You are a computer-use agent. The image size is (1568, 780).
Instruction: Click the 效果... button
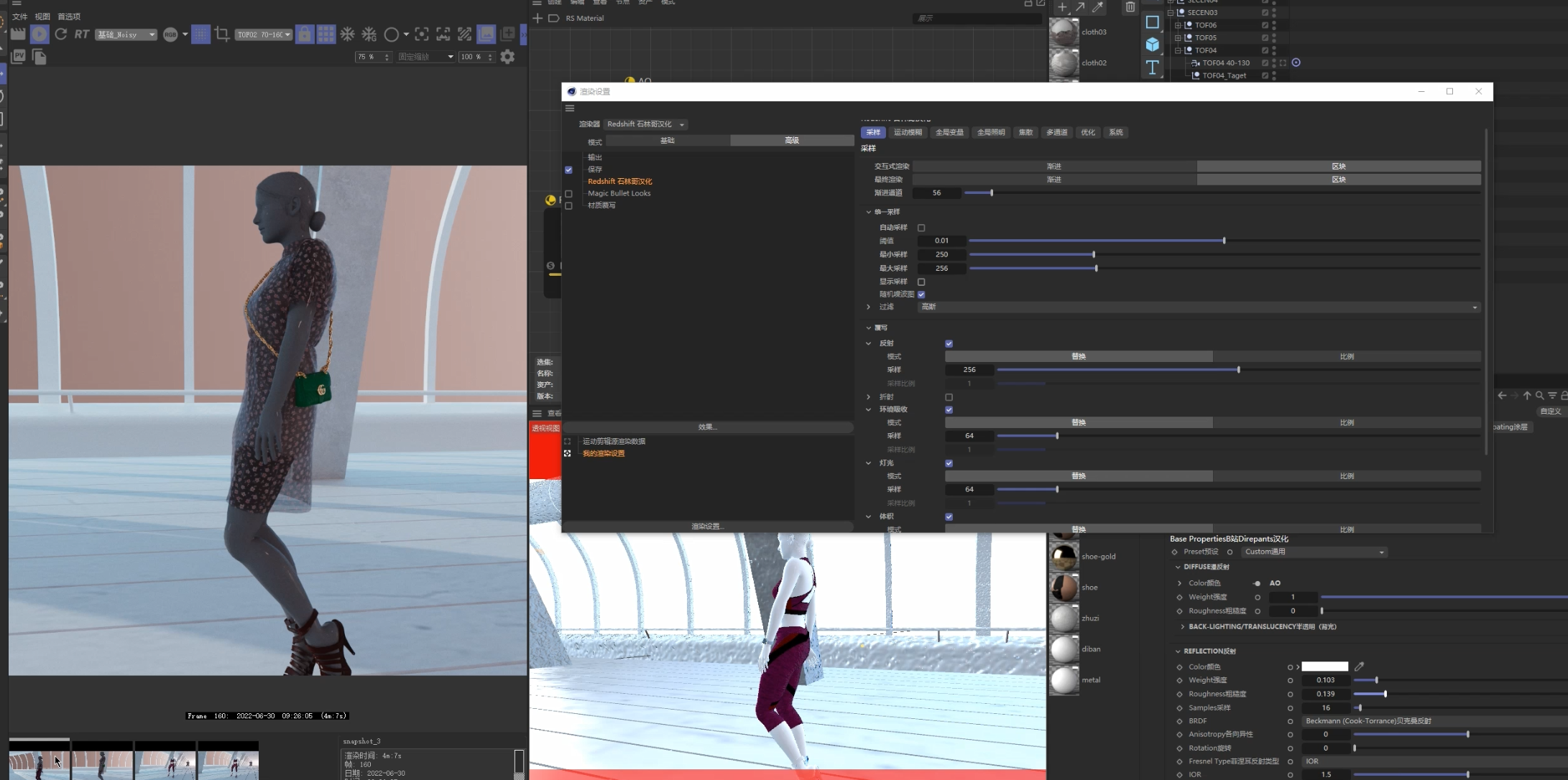tap(707, 427)
